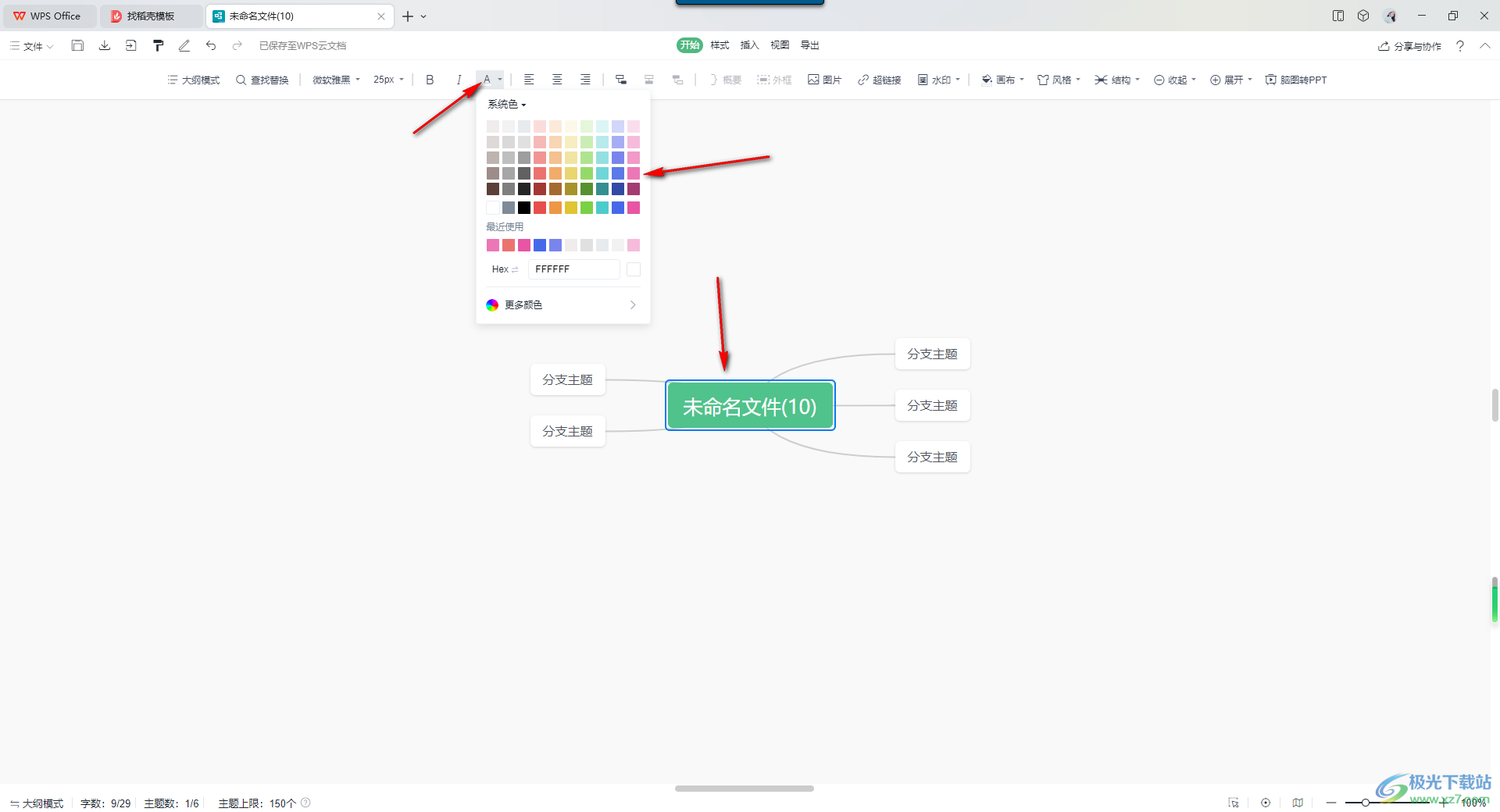Image resolution: width=1500 pixels, height=812 pixels.
Task: Insert a subtopic with the first topic icon
Action: pos(621,80)
